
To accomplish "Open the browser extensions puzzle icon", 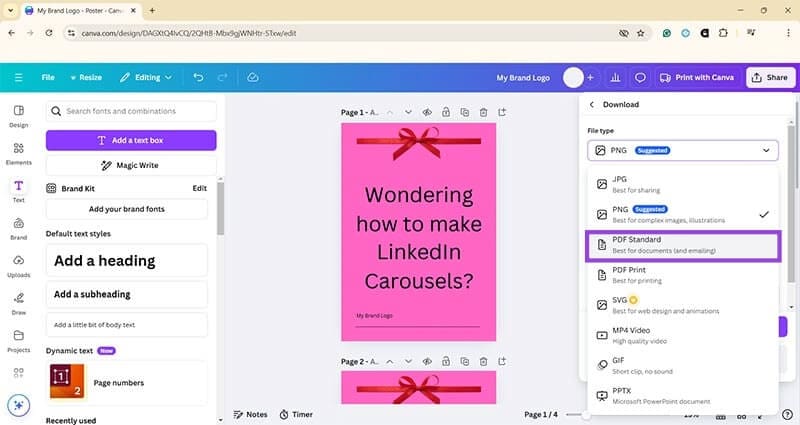I will 723,33.
